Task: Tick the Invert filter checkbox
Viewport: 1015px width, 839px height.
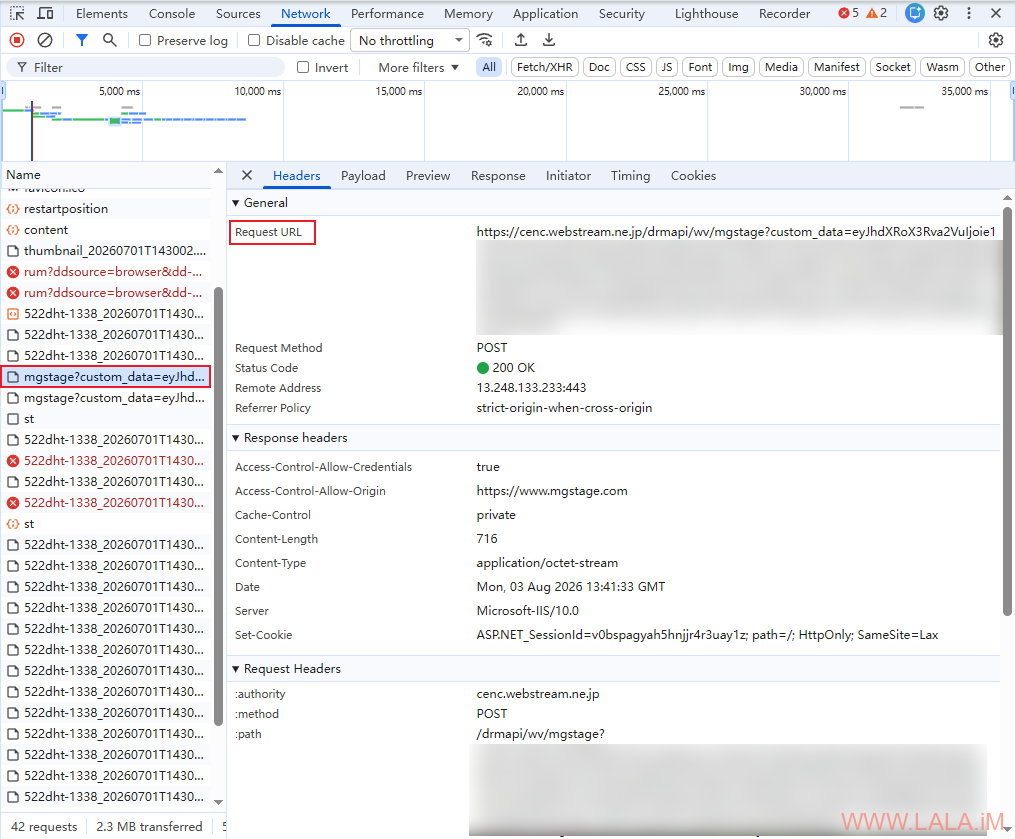Action: click(303, 67)
